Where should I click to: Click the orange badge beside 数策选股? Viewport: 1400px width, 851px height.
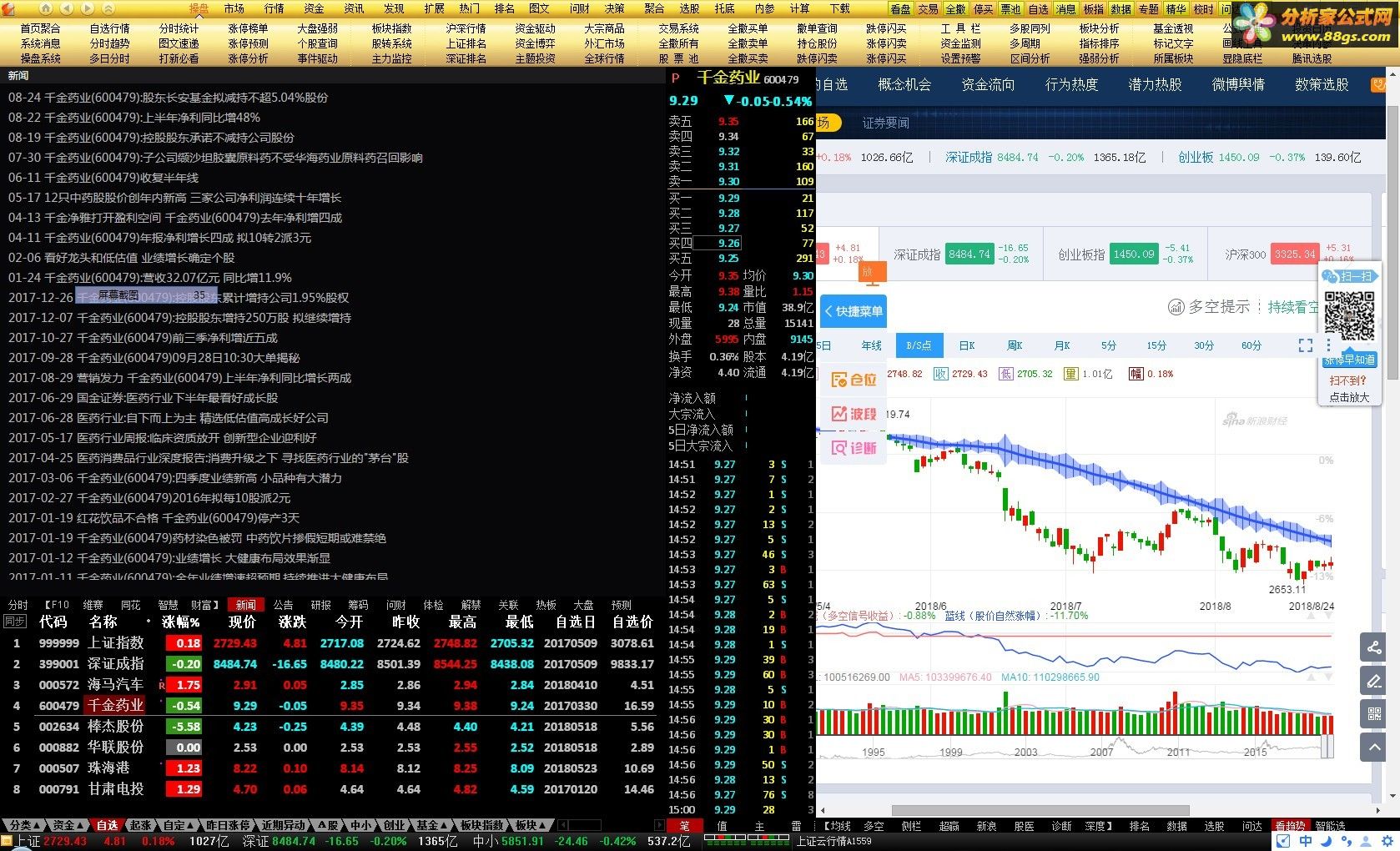1377,84
